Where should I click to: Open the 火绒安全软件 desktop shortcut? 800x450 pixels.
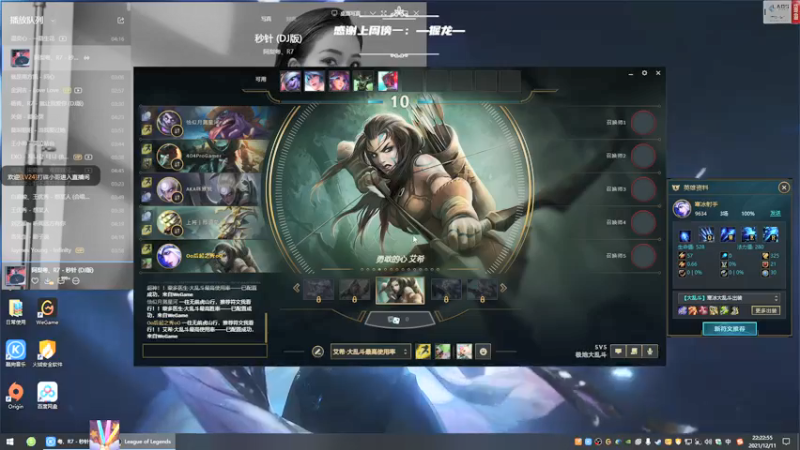coord(47,353)
